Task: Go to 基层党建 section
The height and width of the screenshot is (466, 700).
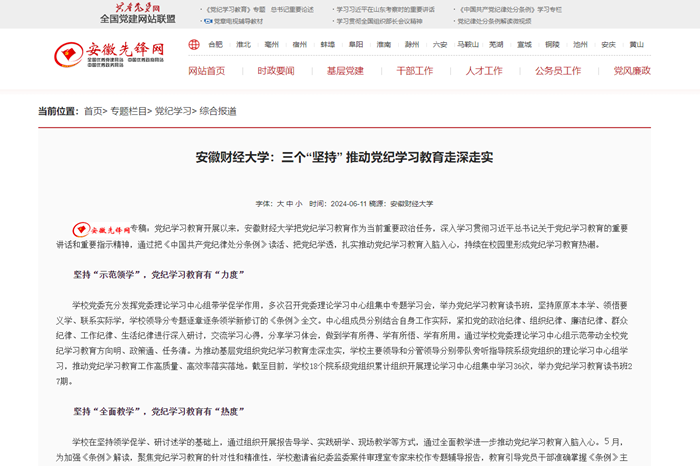Action: coord(345,71)
